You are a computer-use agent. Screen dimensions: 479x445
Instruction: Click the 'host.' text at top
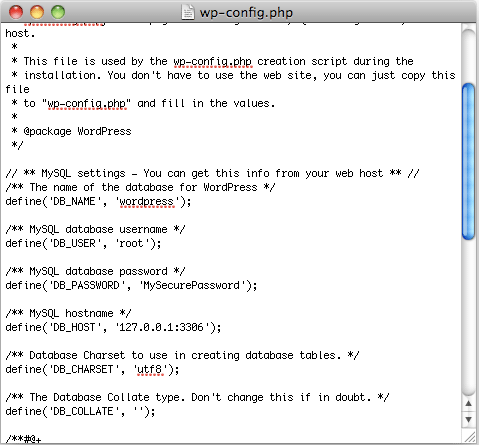click(x=20, y=34)
